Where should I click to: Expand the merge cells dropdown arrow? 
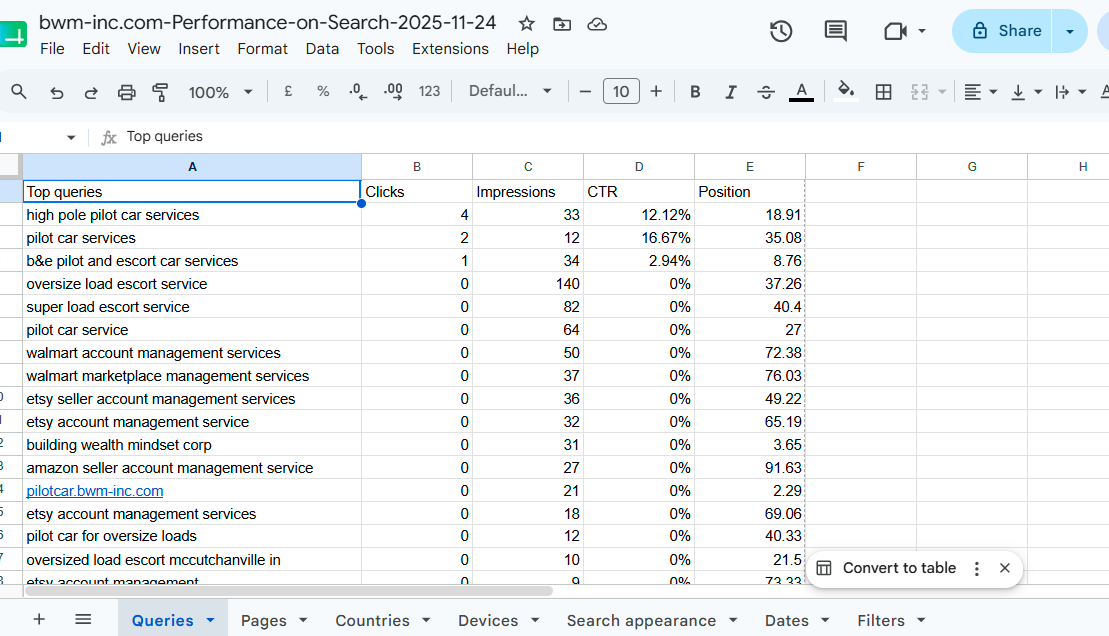(942, 92)
